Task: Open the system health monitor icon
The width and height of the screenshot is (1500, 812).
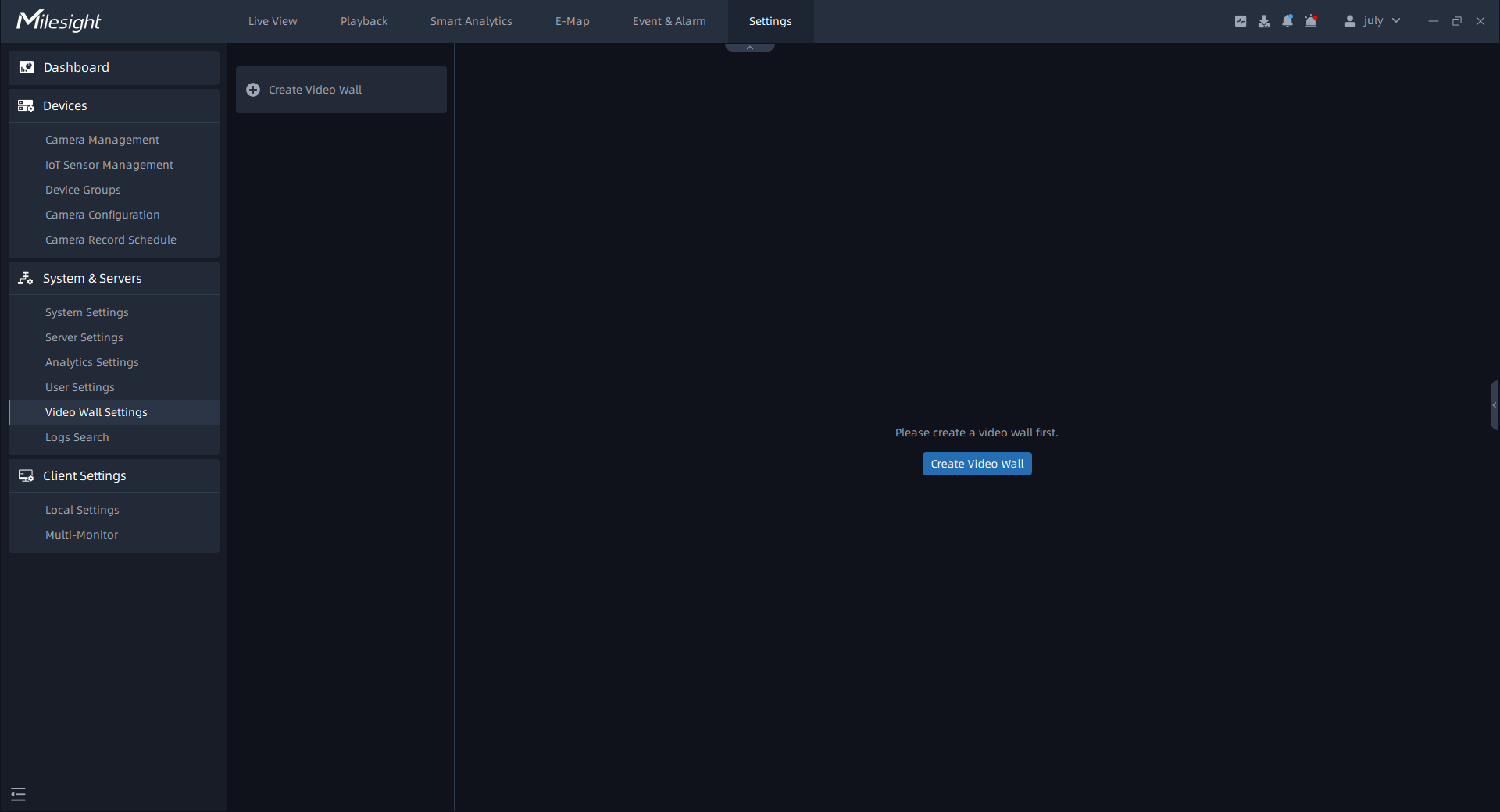Action: click(1240, 21)
